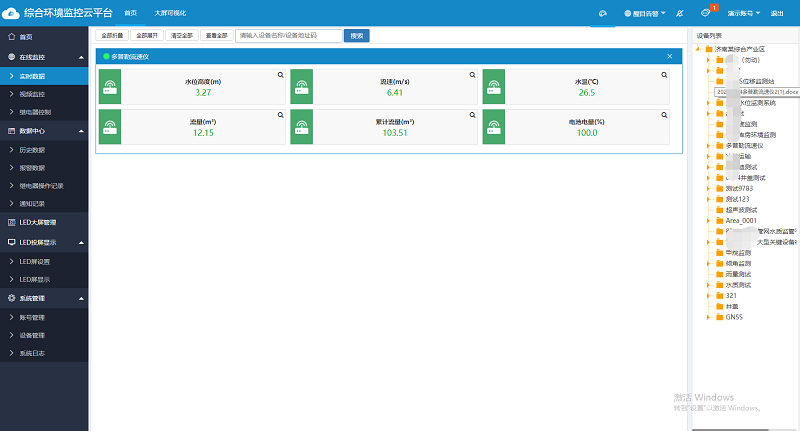Click folder icon of the GNSS node

[x=719, y=317]
